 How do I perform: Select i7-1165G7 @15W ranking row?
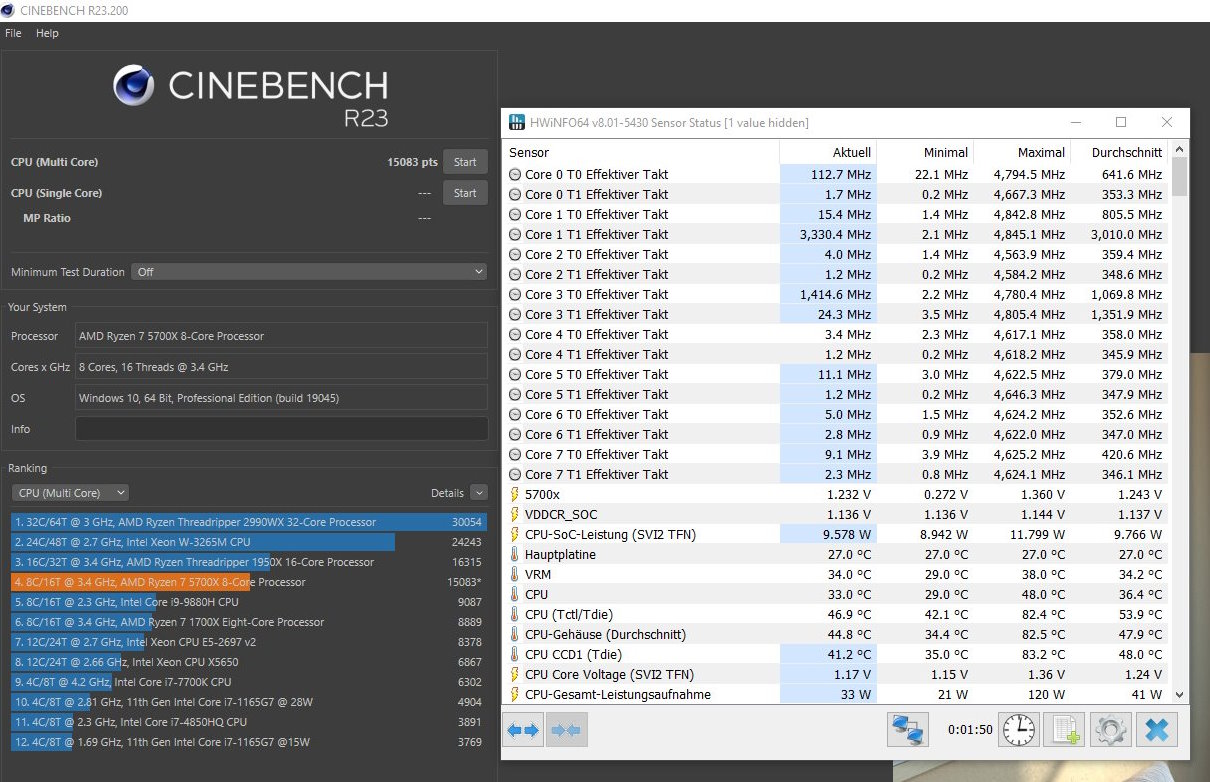(x=249, y=742)
